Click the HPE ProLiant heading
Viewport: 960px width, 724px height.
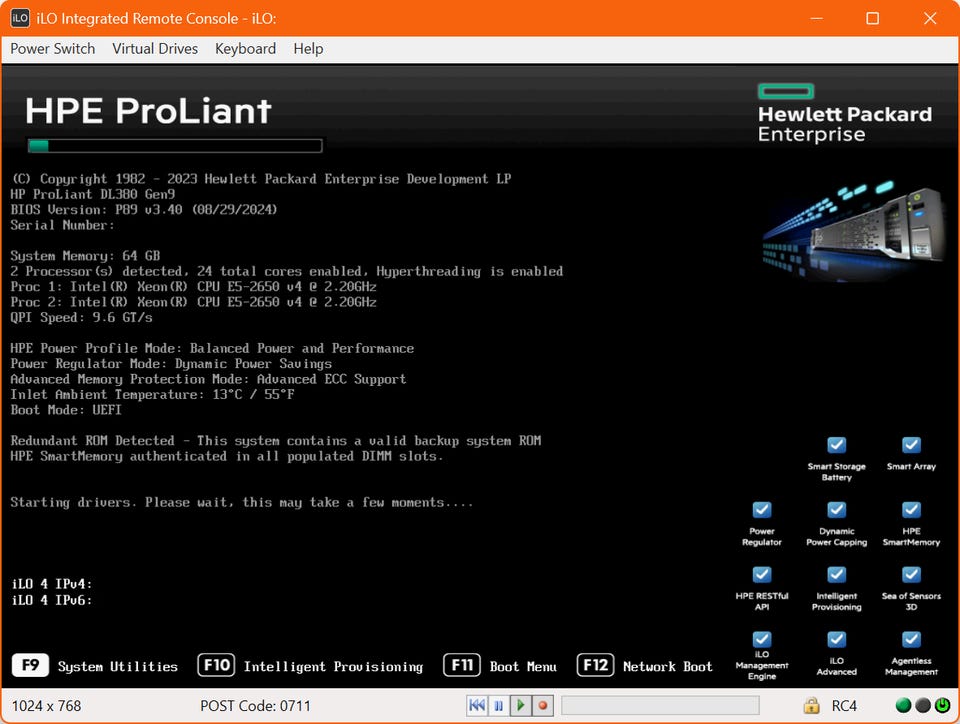pyautogui.click(x=148, y=111)
